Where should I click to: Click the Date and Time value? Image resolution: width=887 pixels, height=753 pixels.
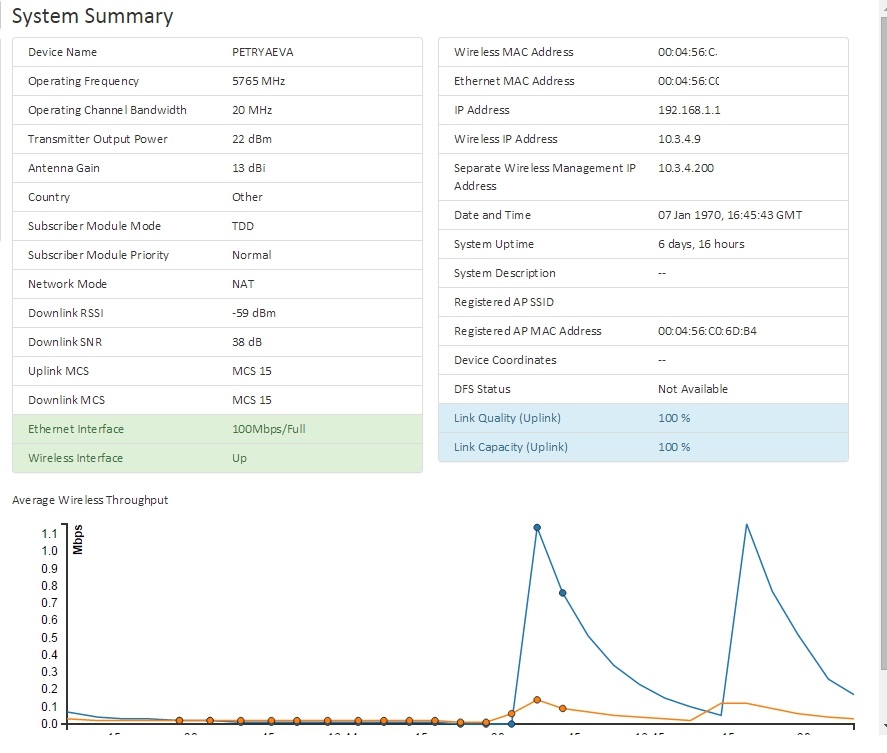[x=729, y=215]
